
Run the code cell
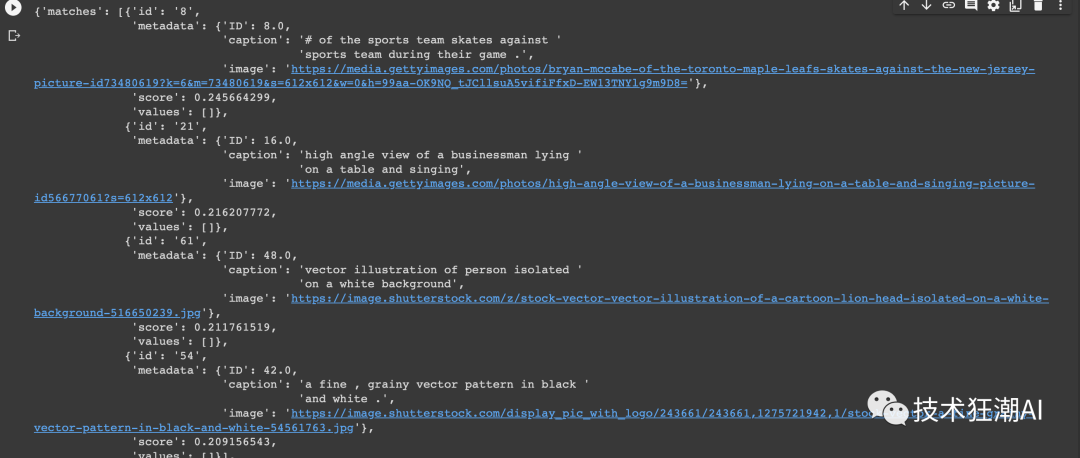click(14, 8)
